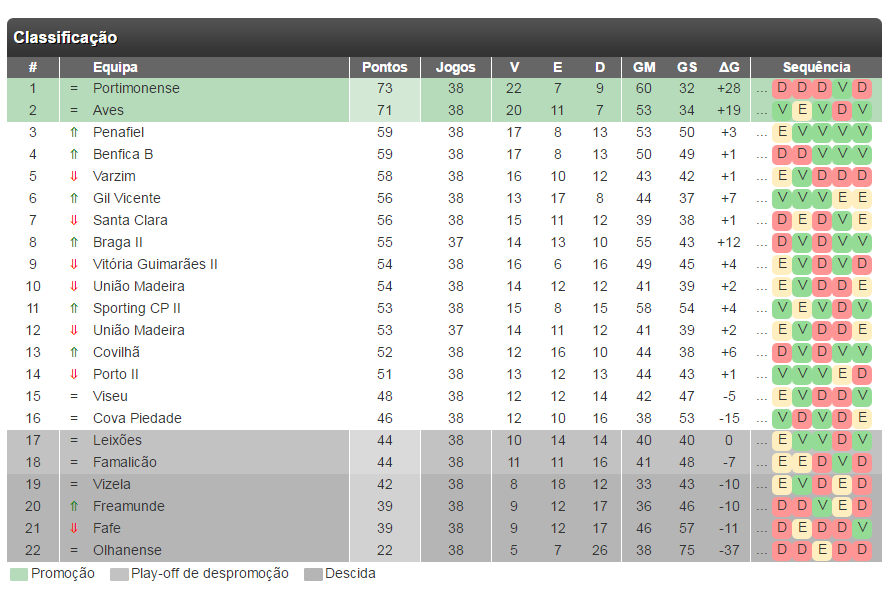Click the yellow E badge in Olhanense sequence
This screenshot has height=592, width=891.
(822, 550)
